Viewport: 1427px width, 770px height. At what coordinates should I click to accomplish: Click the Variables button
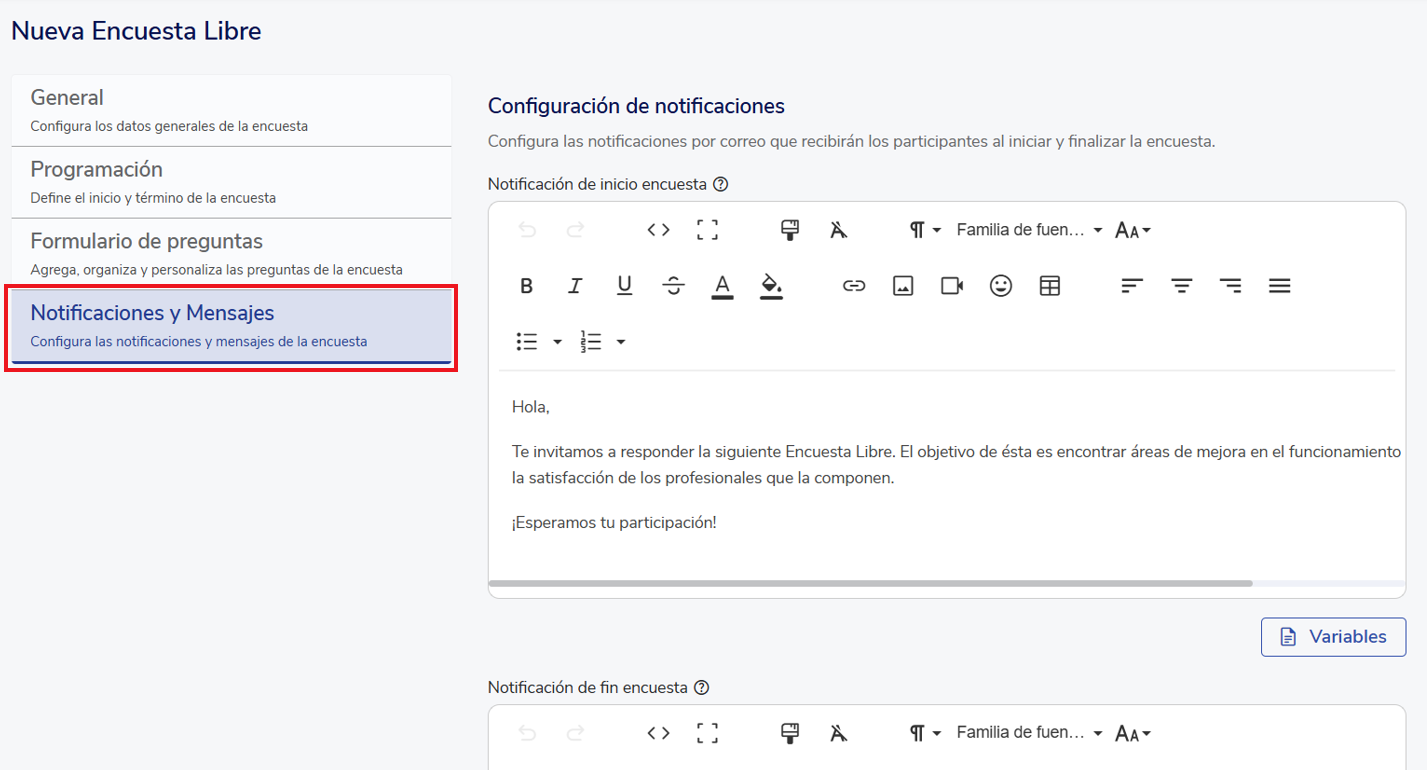(1333, 637)
